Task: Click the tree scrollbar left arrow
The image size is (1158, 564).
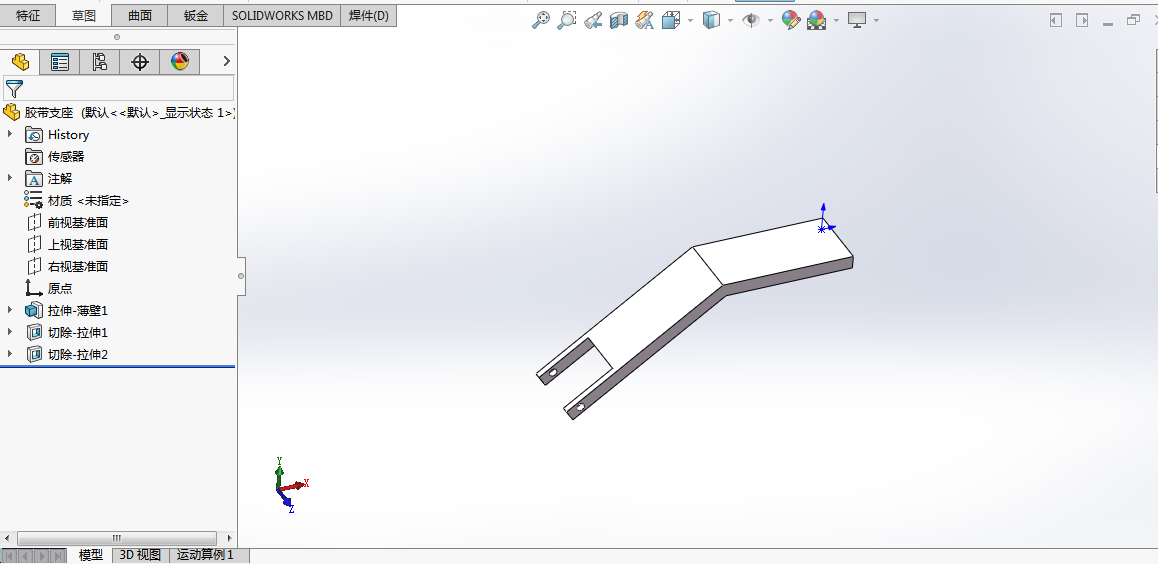Action: (7, 538)
